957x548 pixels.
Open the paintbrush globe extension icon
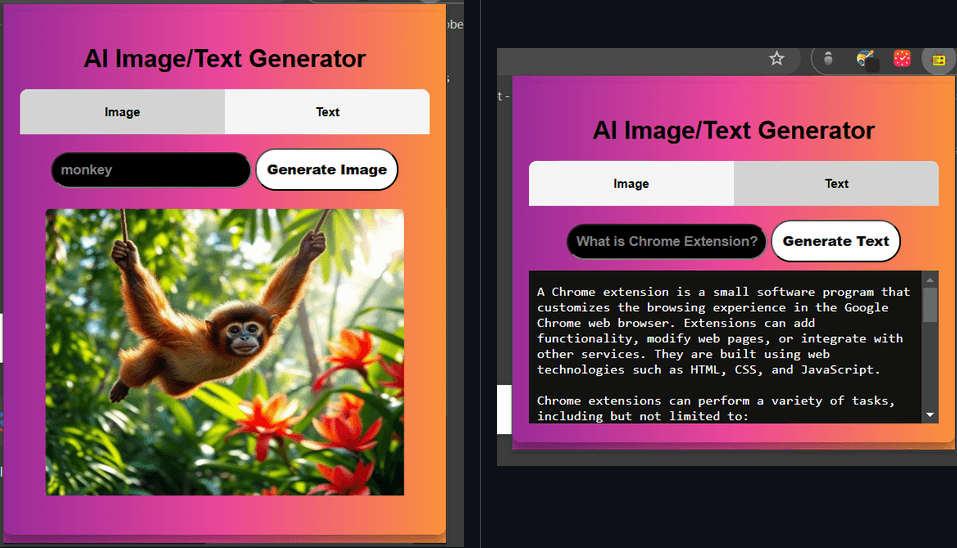pyautogui.click(x=865, y=59)
